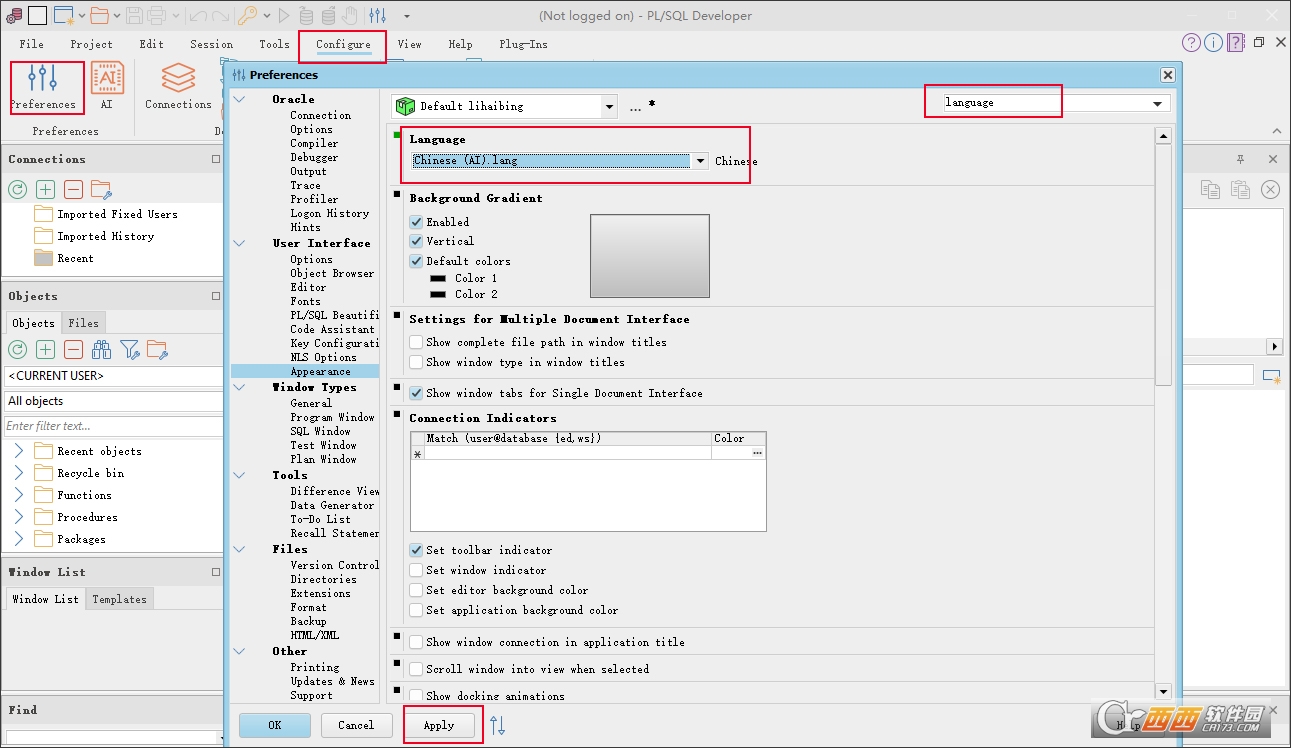Toggle the Default colors checkbox

coord(416,261)
